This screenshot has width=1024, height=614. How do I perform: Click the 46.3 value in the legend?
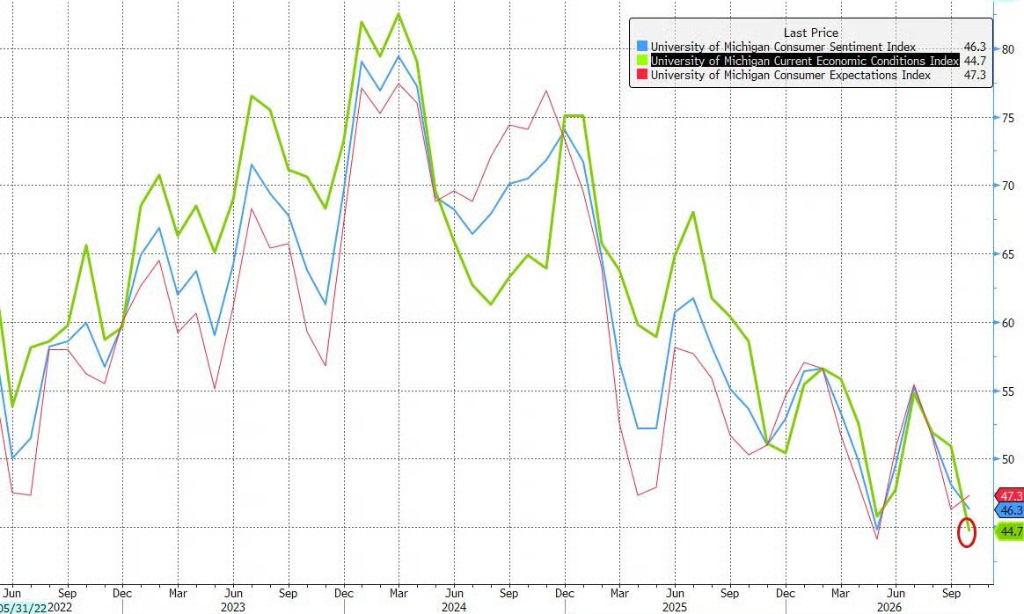pos(975,47)
